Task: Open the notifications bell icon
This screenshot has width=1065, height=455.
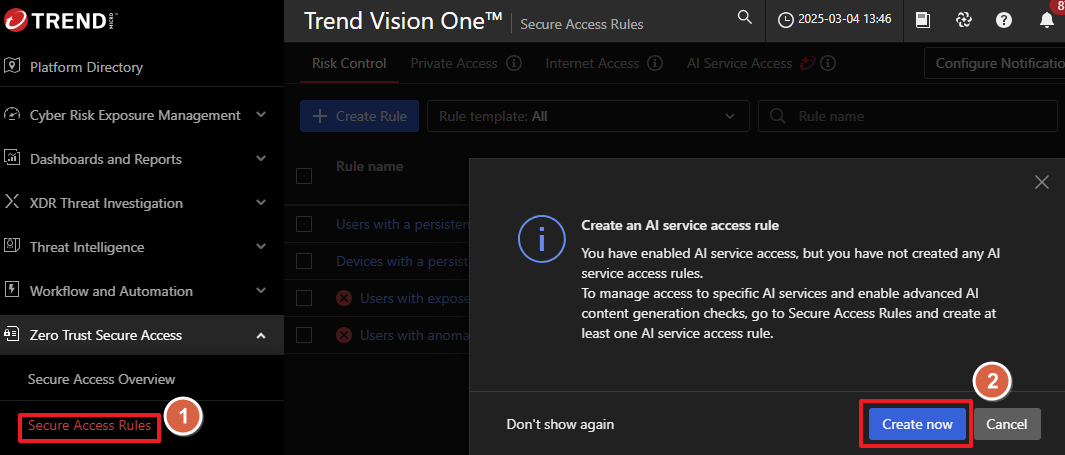Action: click(x=1046, y=20)
